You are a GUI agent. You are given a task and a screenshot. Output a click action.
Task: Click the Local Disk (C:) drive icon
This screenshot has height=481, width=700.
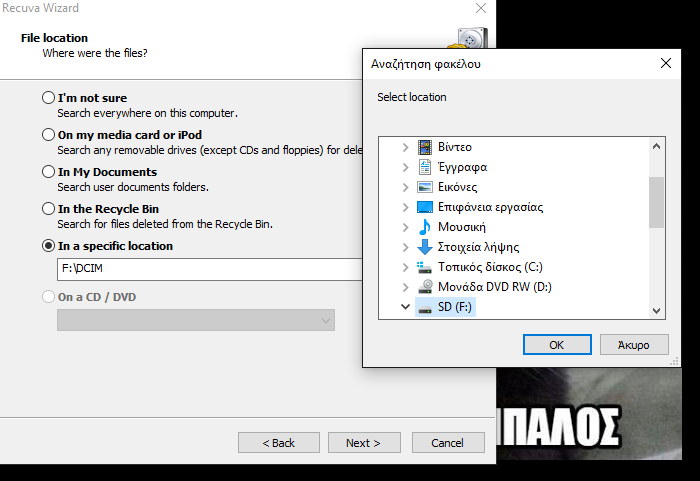pyautogui.click(x=424, y=267)
